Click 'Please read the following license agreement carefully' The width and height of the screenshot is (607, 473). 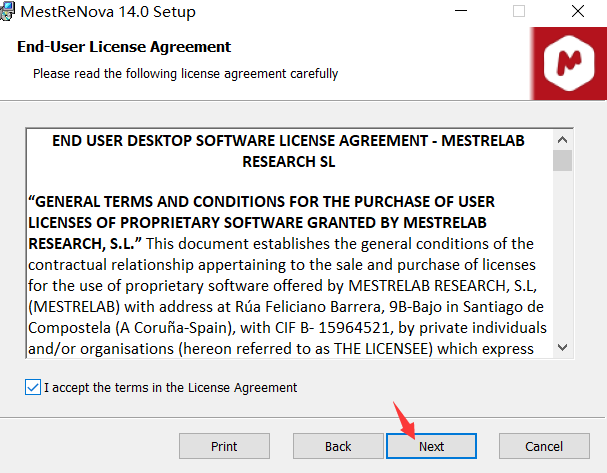coord(185,74)
